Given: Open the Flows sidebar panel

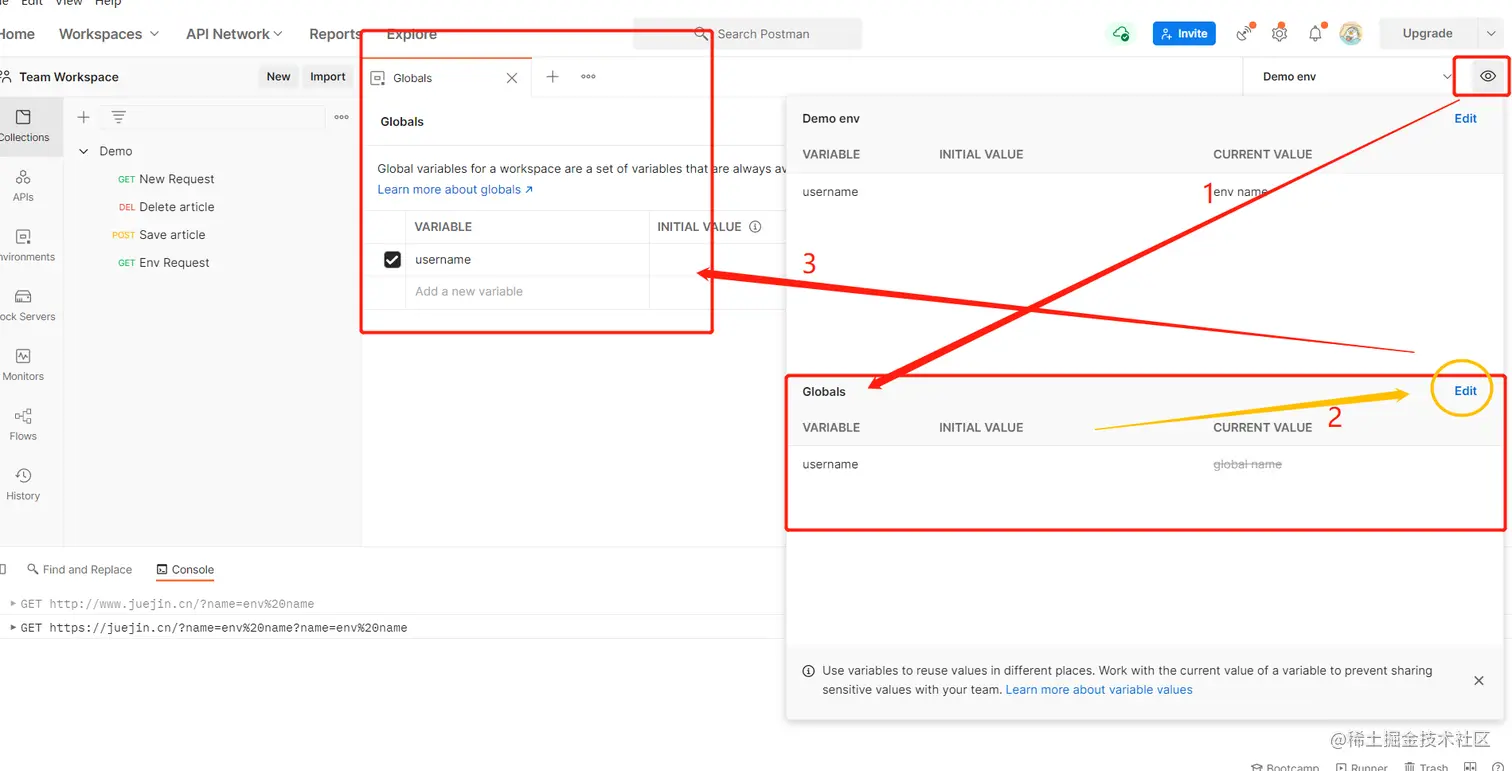Looking at the screenshot, I should (x=23, y=425).
